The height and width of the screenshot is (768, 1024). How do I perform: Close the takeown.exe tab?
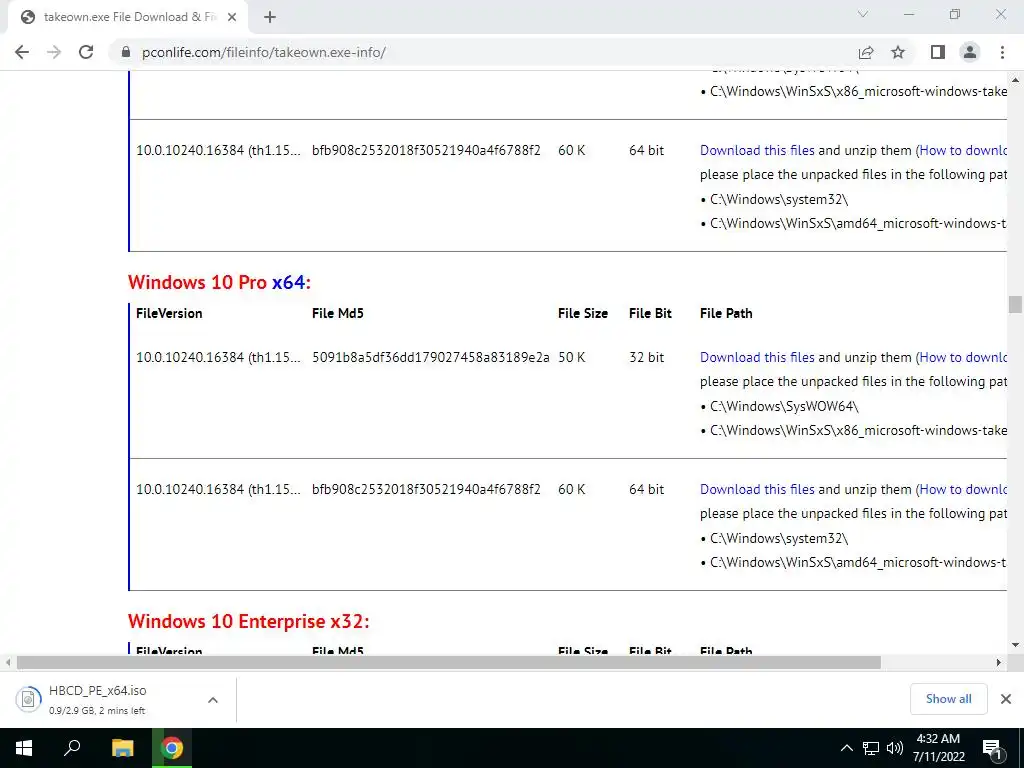click(x=232, y=18)
